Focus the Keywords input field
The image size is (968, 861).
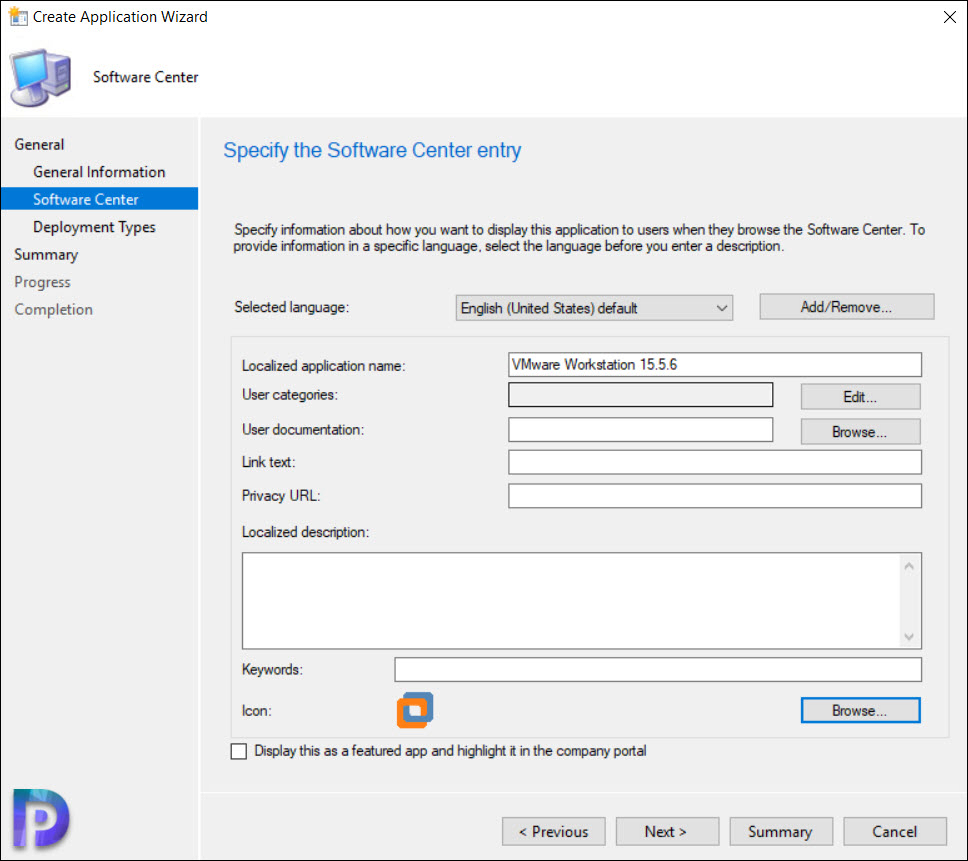(x=658, y=670)
